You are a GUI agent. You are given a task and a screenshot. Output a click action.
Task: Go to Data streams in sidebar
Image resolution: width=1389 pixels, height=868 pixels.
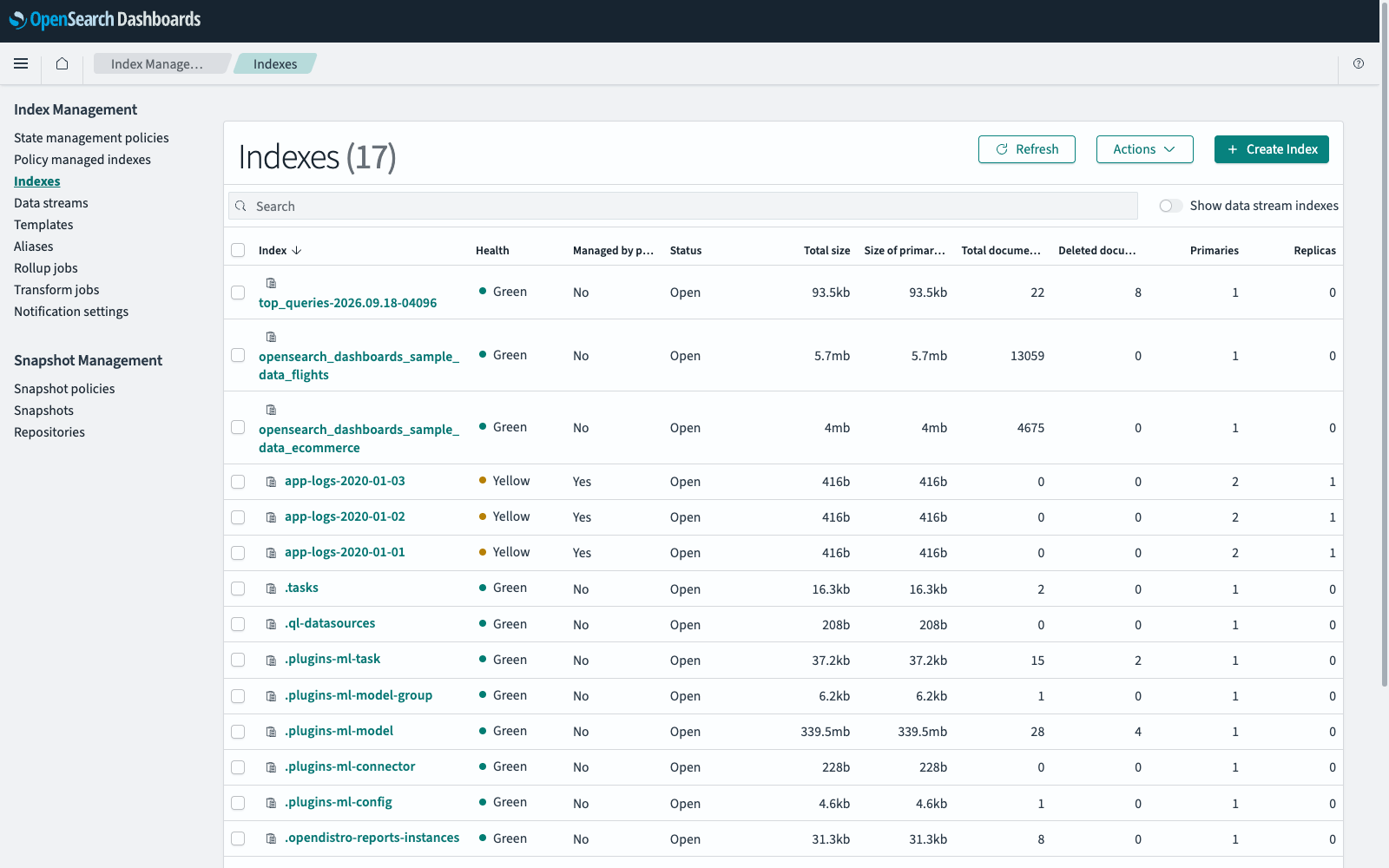click(x=51, y=203)
